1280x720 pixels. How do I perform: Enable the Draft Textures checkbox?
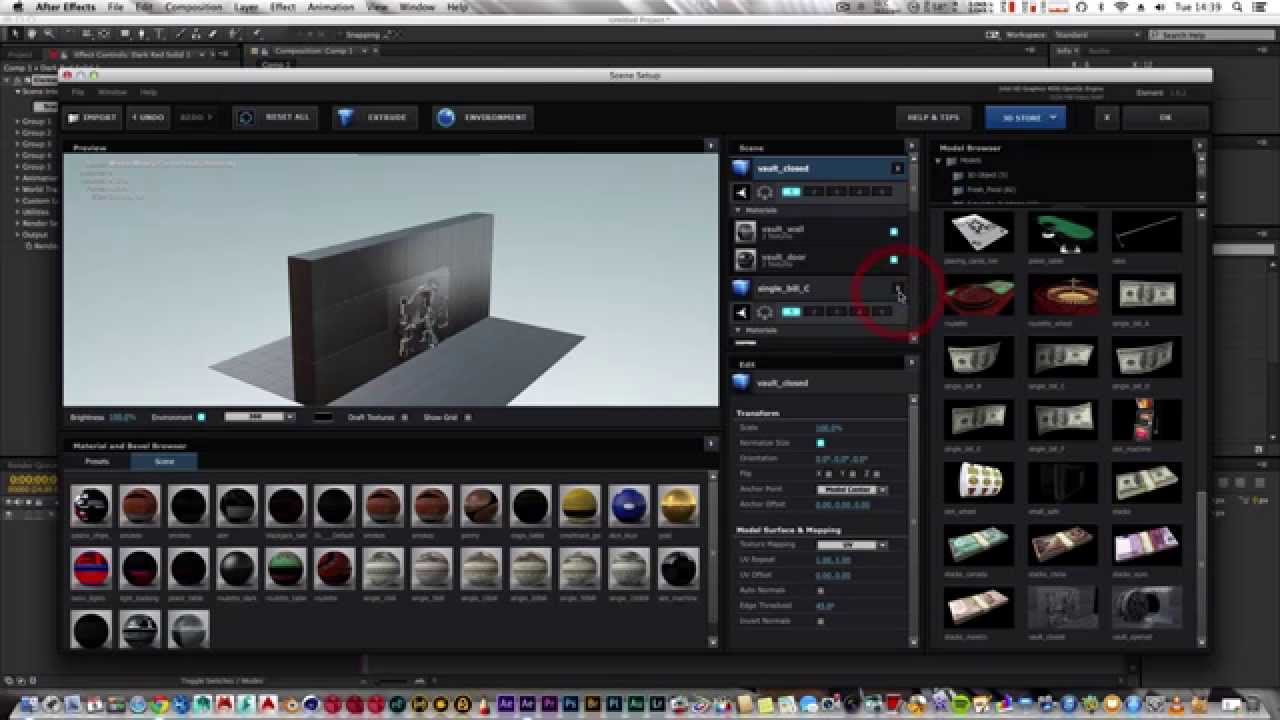(x=404, y=417)
